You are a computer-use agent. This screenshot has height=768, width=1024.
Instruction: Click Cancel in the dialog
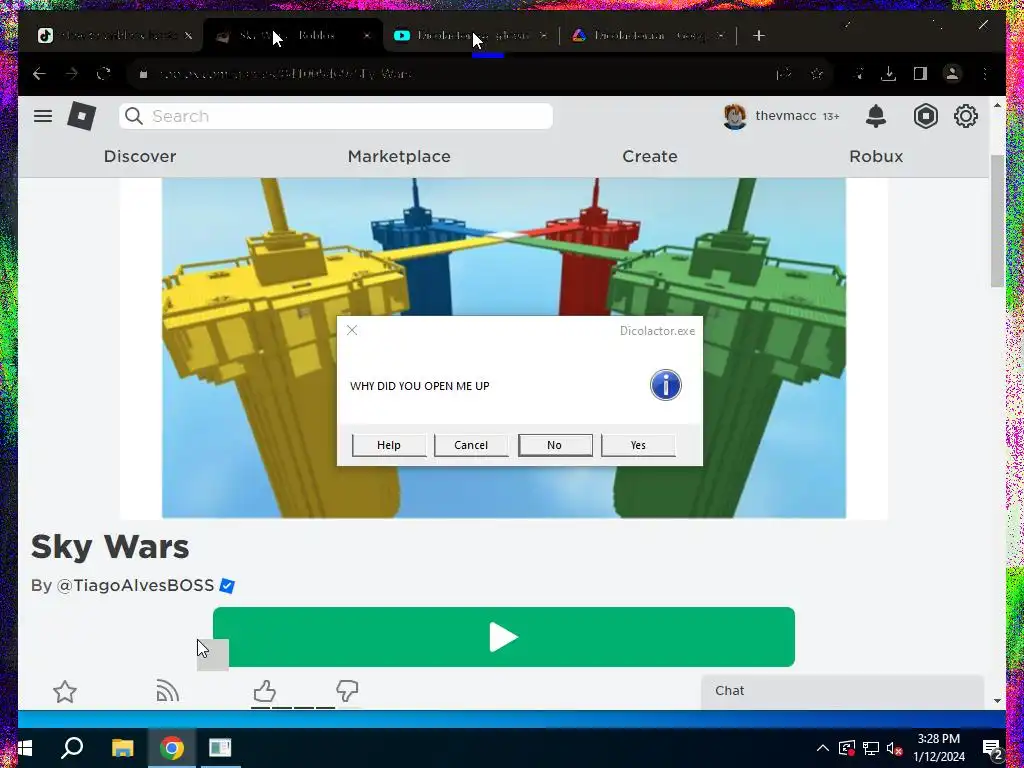tap(471, 445)
